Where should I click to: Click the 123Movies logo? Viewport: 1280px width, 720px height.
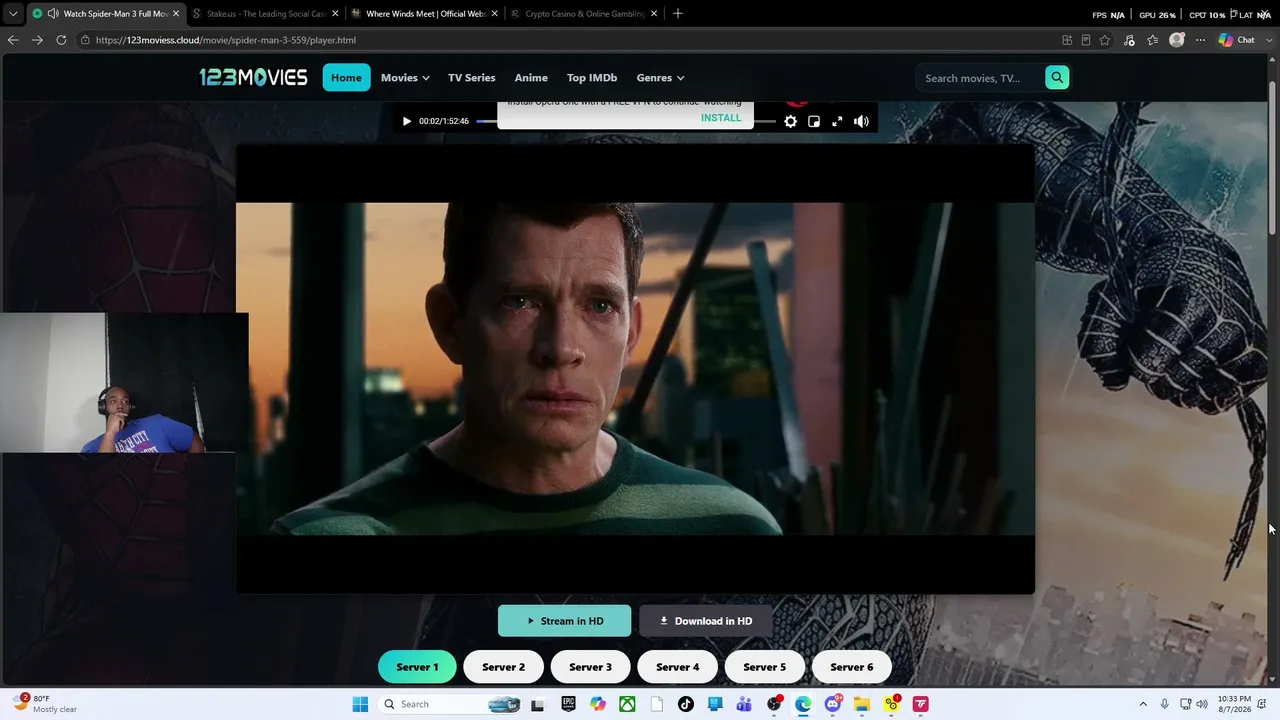[253, 77]
